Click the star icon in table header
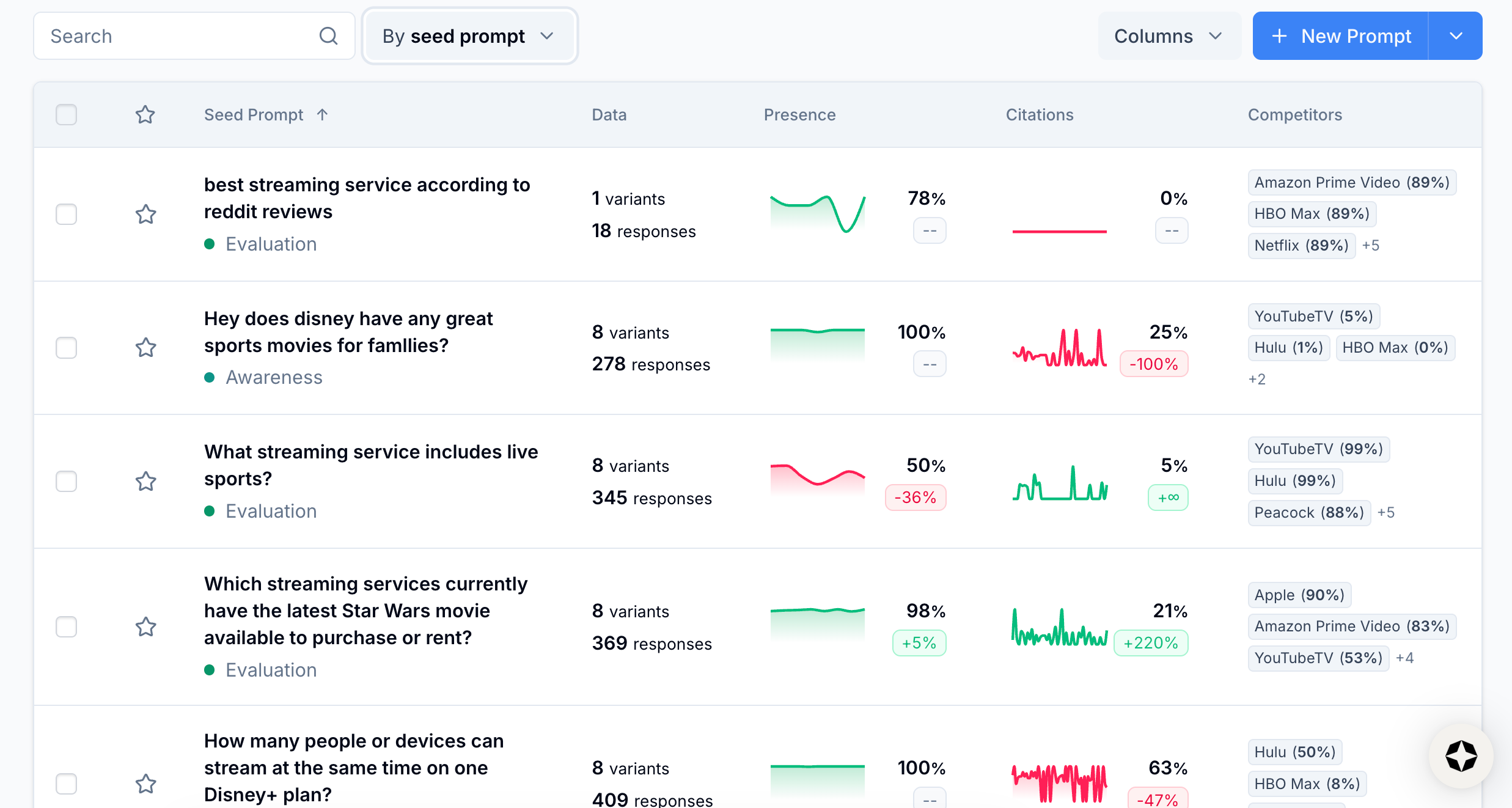 tap(145, 115)
